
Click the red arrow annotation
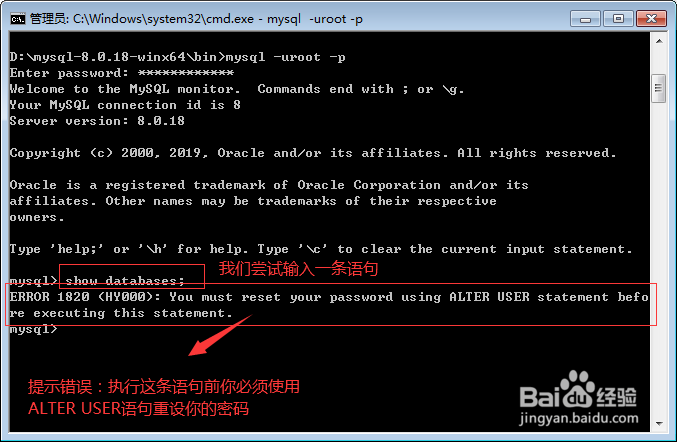[220, 335]
